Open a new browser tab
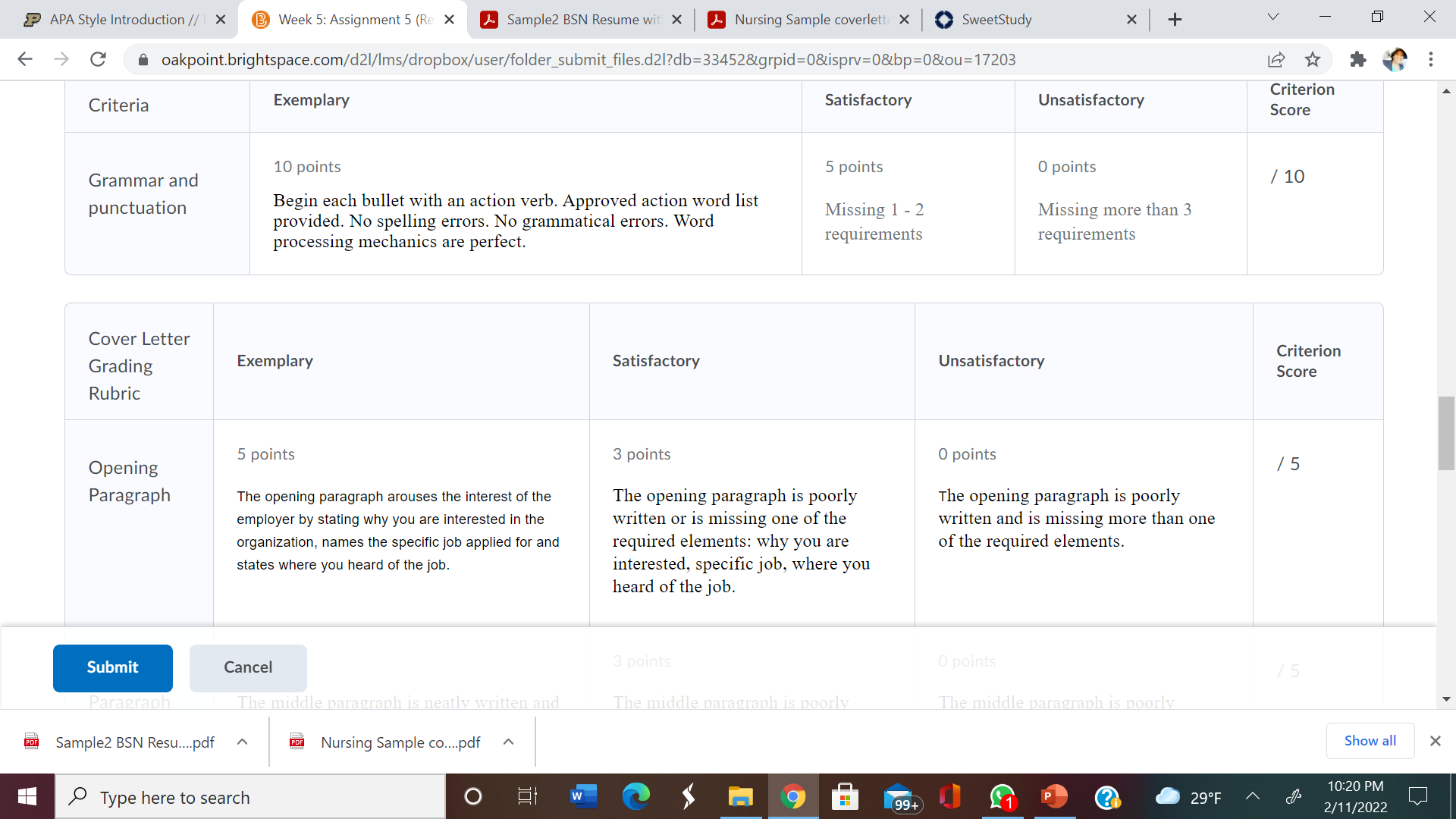The height and width of the screenshot is (819, 1456). 1175,20
